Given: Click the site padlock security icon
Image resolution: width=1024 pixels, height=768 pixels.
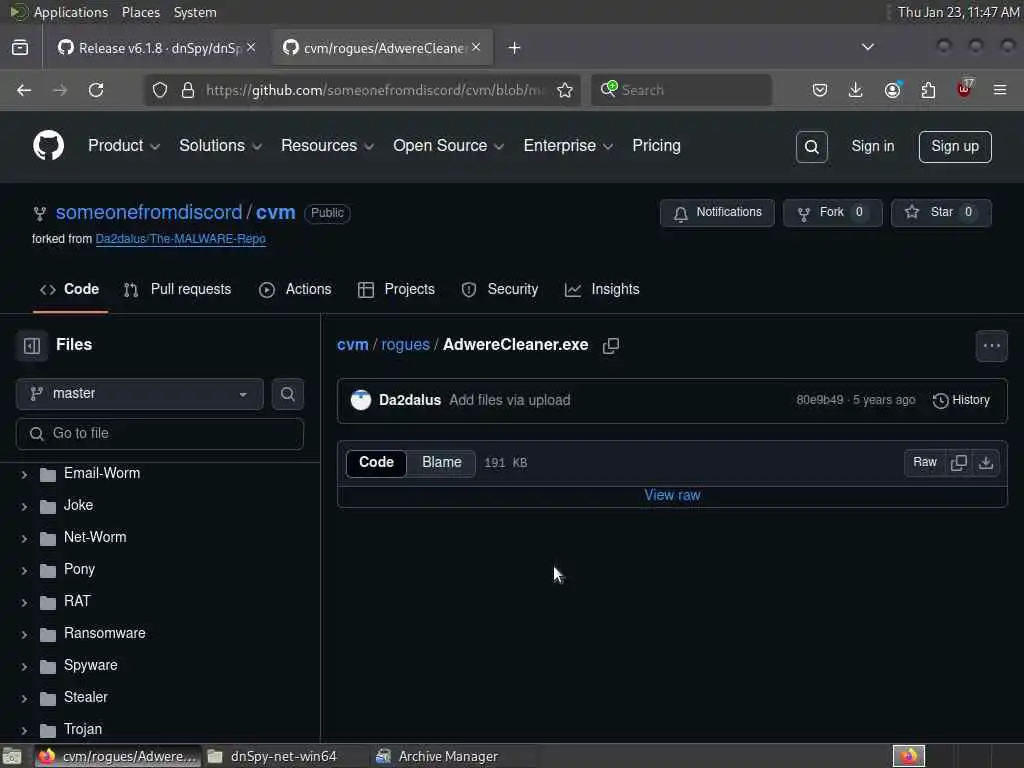Looking at the screenshot, I should [188, 90].
